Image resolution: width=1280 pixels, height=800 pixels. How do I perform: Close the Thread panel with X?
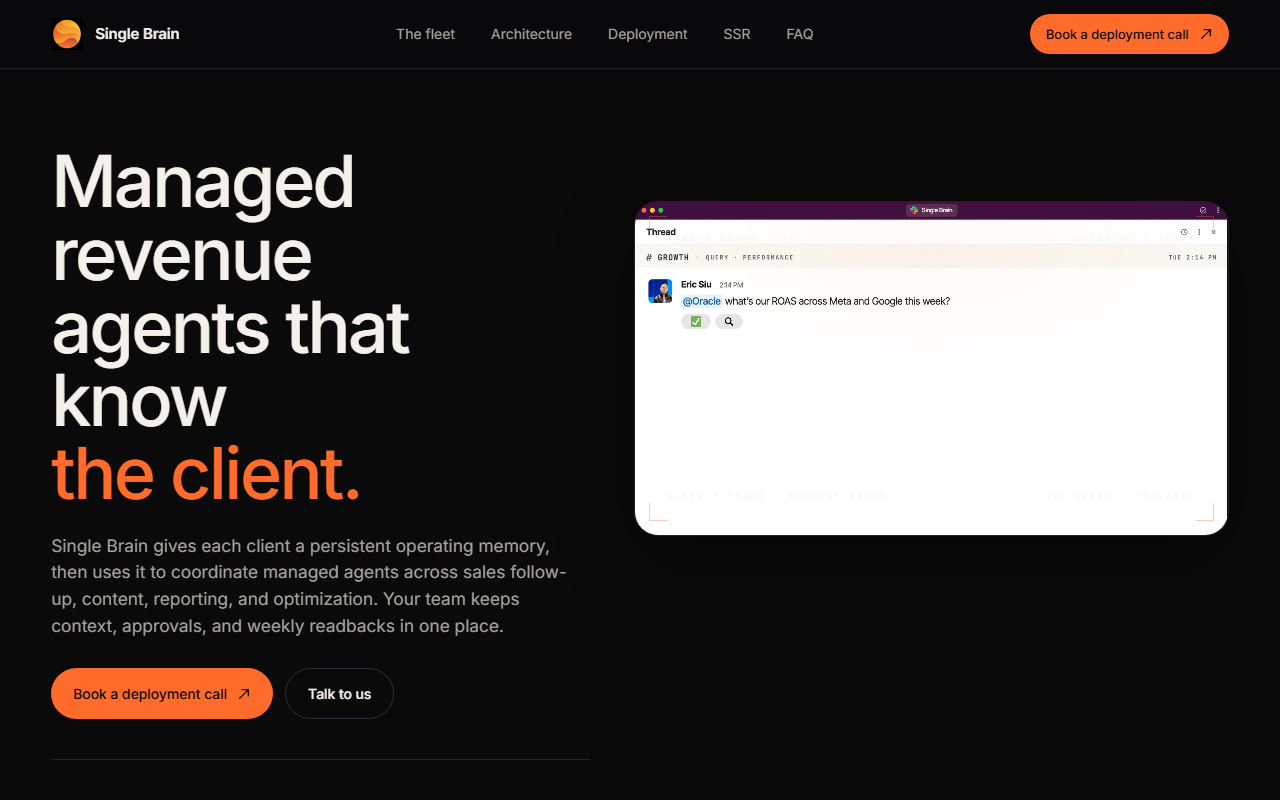[x=1214, y=232]
